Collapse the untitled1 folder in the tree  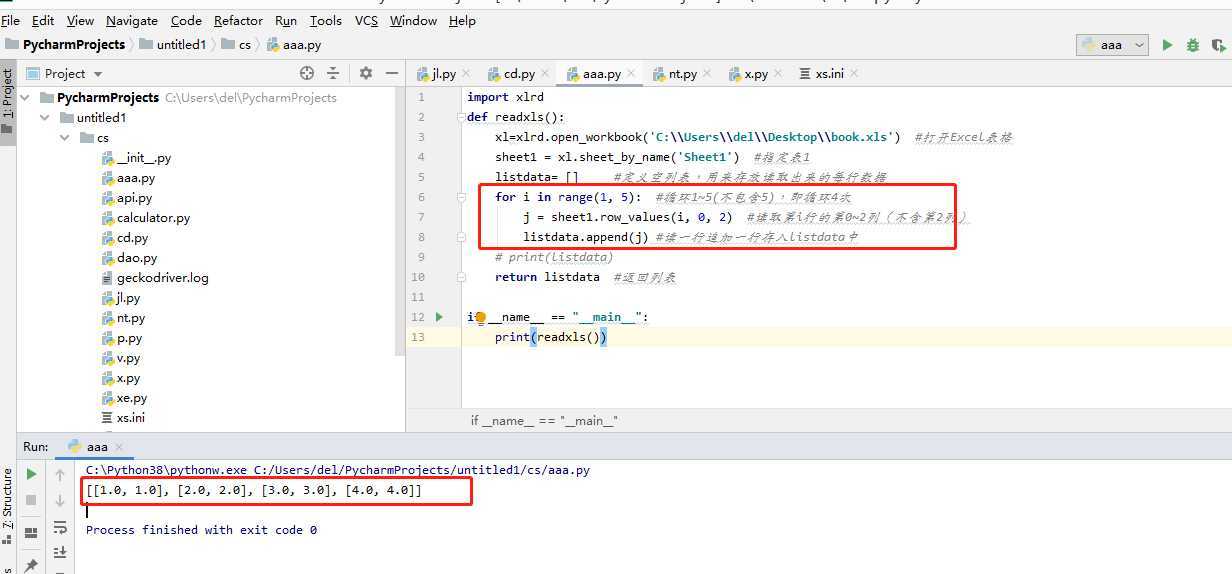tap(45, 118)
